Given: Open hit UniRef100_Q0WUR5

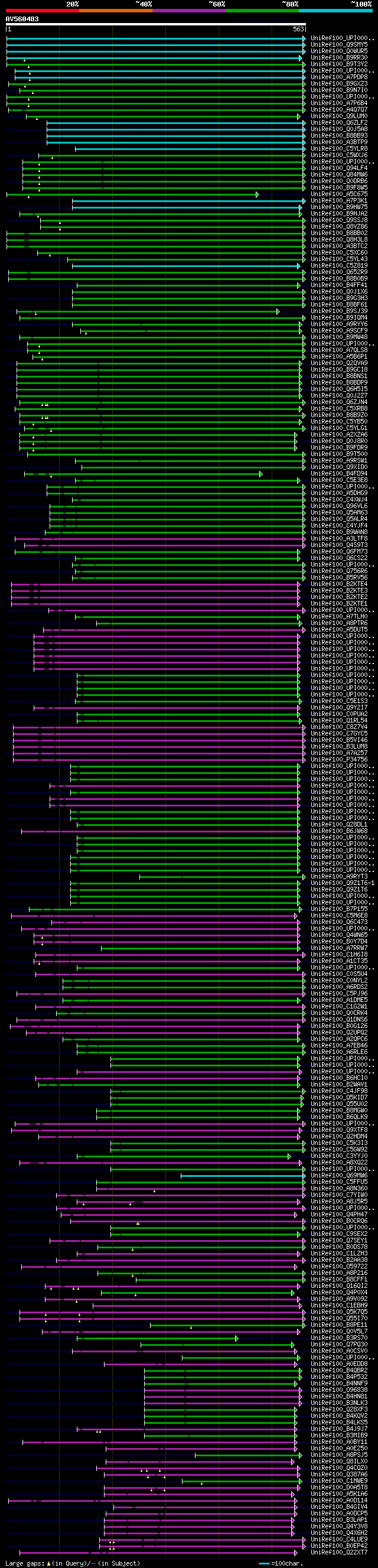Looking at the screenshot, I should tap(339, 51).
